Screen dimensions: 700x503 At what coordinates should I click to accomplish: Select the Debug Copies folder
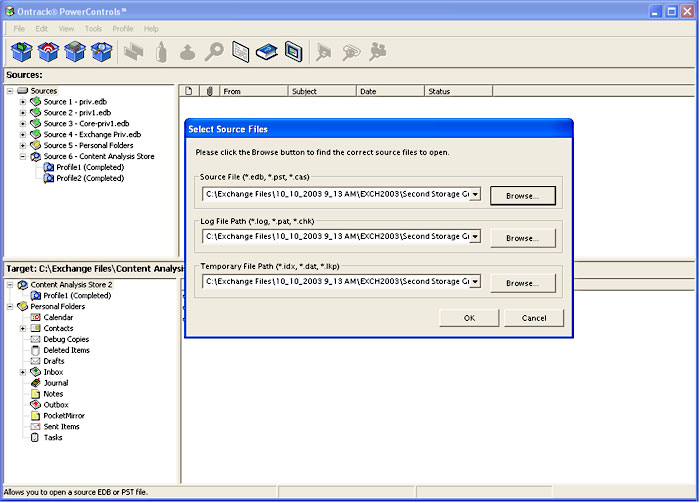pos(66,339)
